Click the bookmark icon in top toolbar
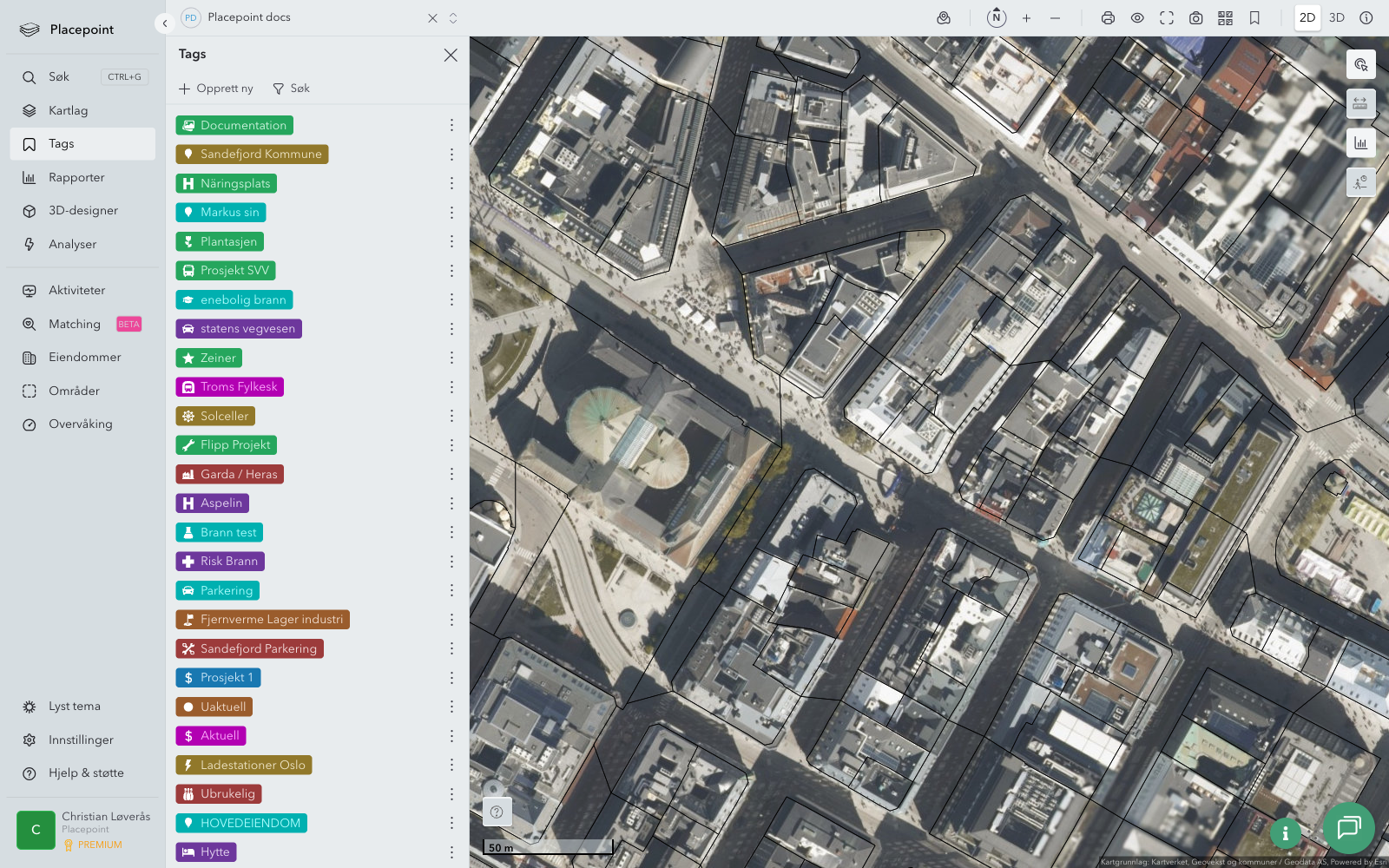 [x=1254, y=18]
